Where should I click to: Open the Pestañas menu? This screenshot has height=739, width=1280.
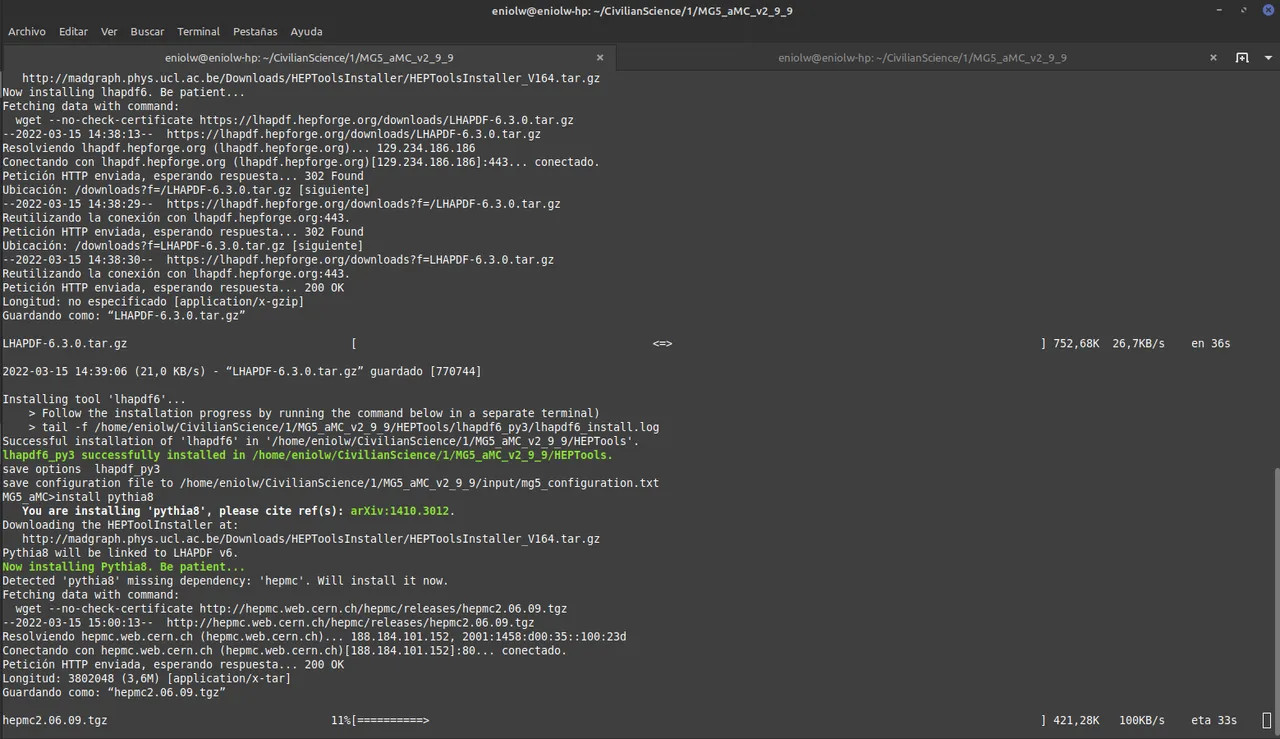(x=255, y=32)
